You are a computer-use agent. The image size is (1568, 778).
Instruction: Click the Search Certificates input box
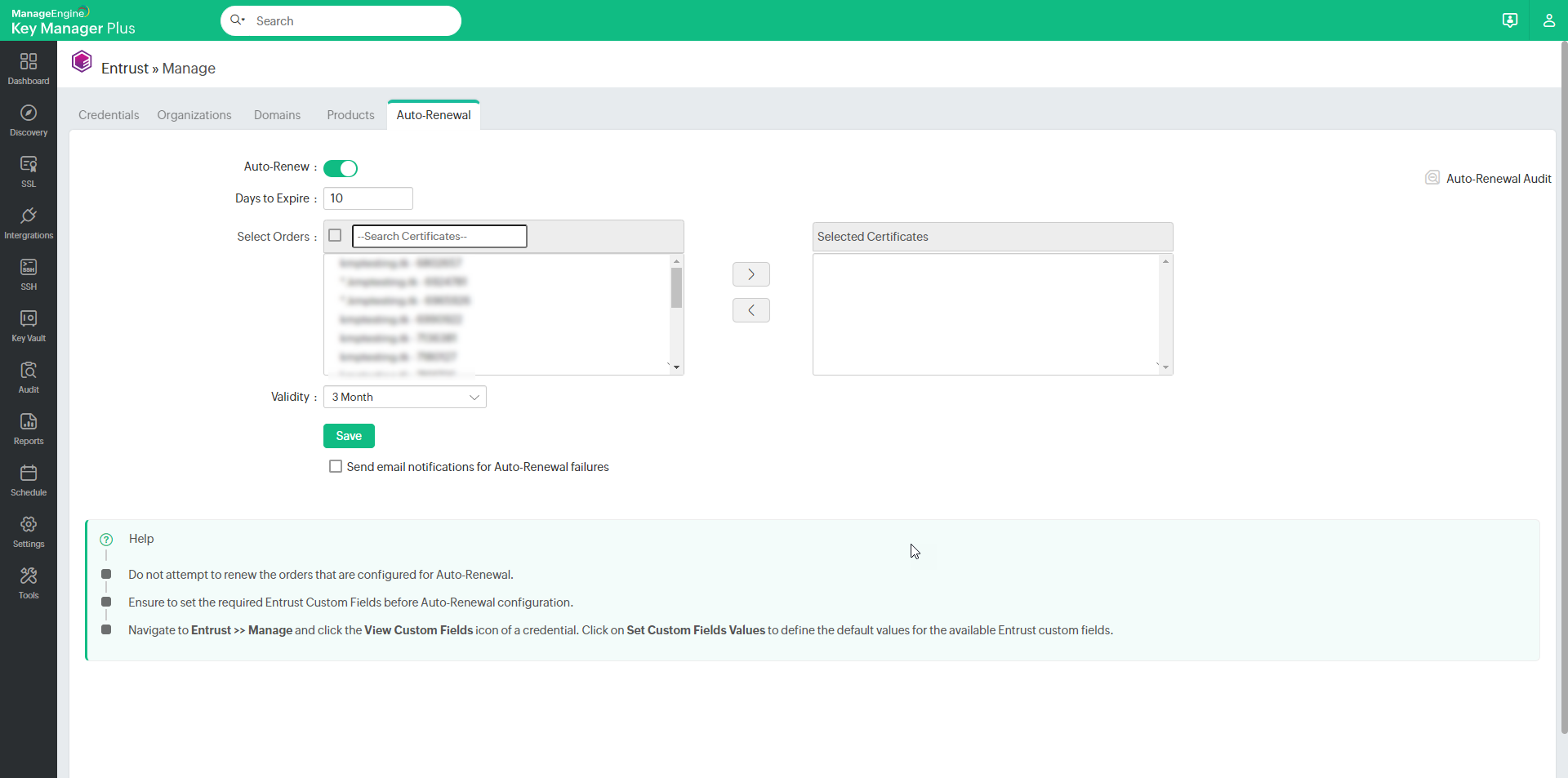coord(439,236)
